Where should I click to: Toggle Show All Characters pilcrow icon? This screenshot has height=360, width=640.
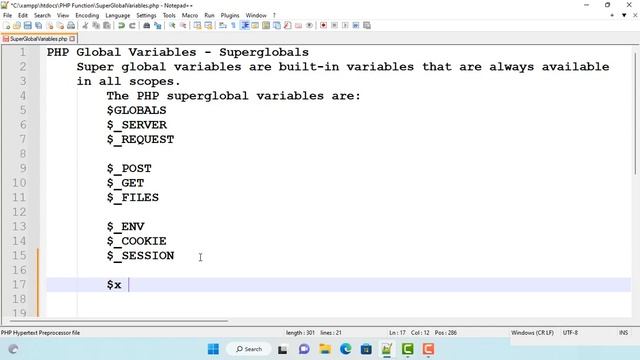pyautogui.click(x=233, y=25)
